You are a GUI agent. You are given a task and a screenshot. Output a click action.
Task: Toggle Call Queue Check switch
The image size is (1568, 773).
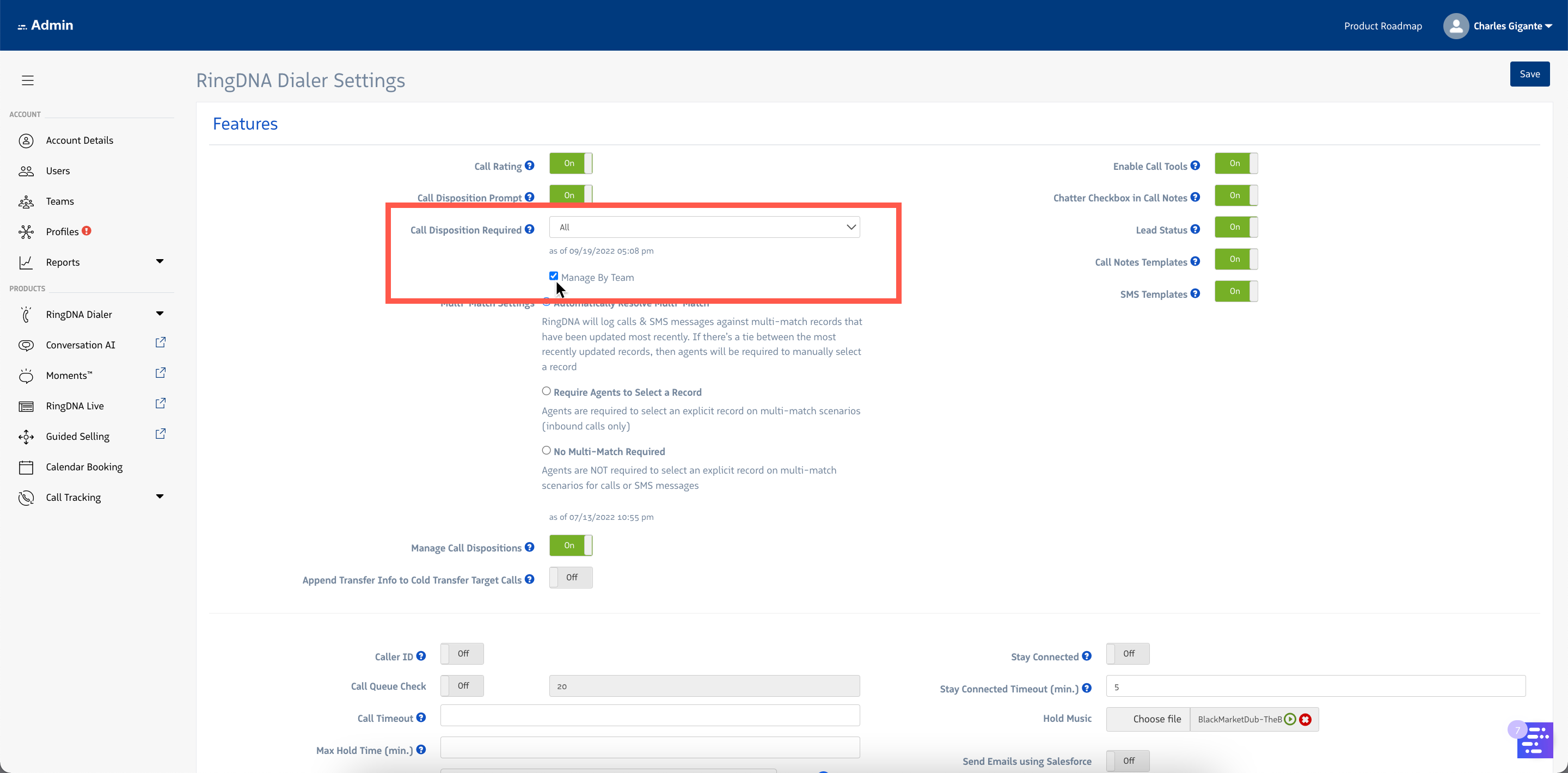coord(462,686)
